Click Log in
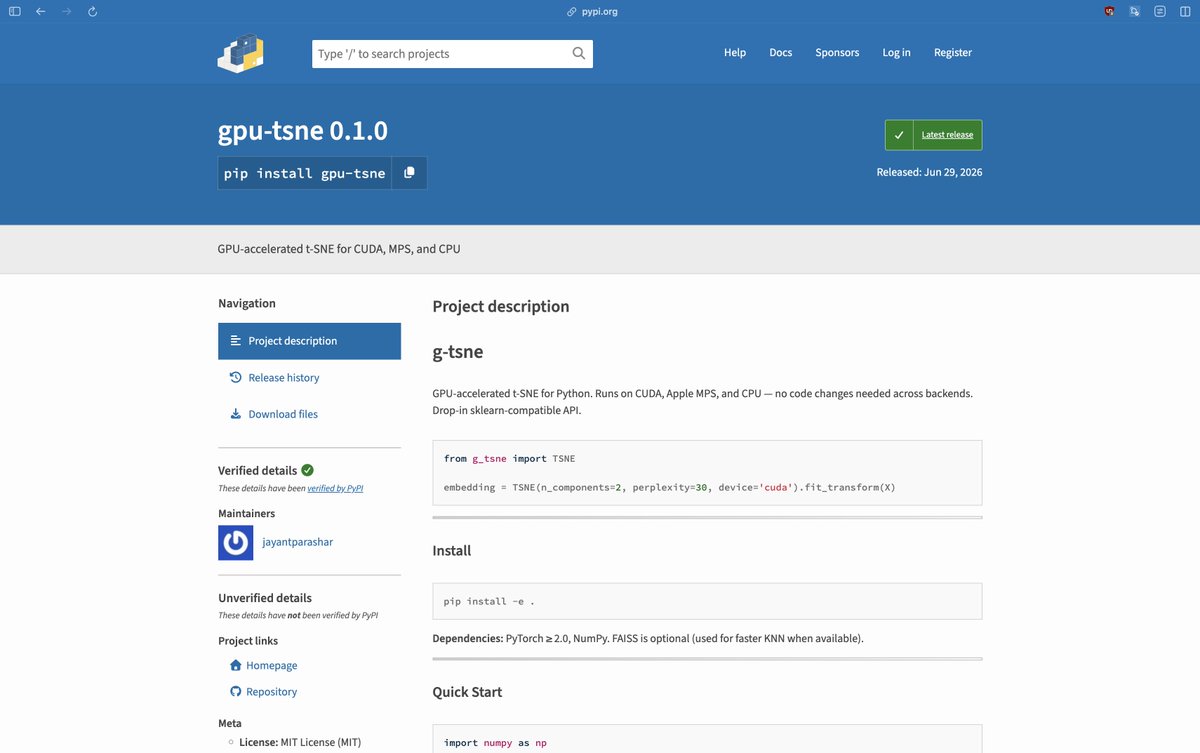The height and width of the screenshot is (753, 1200). click(896, 53)
